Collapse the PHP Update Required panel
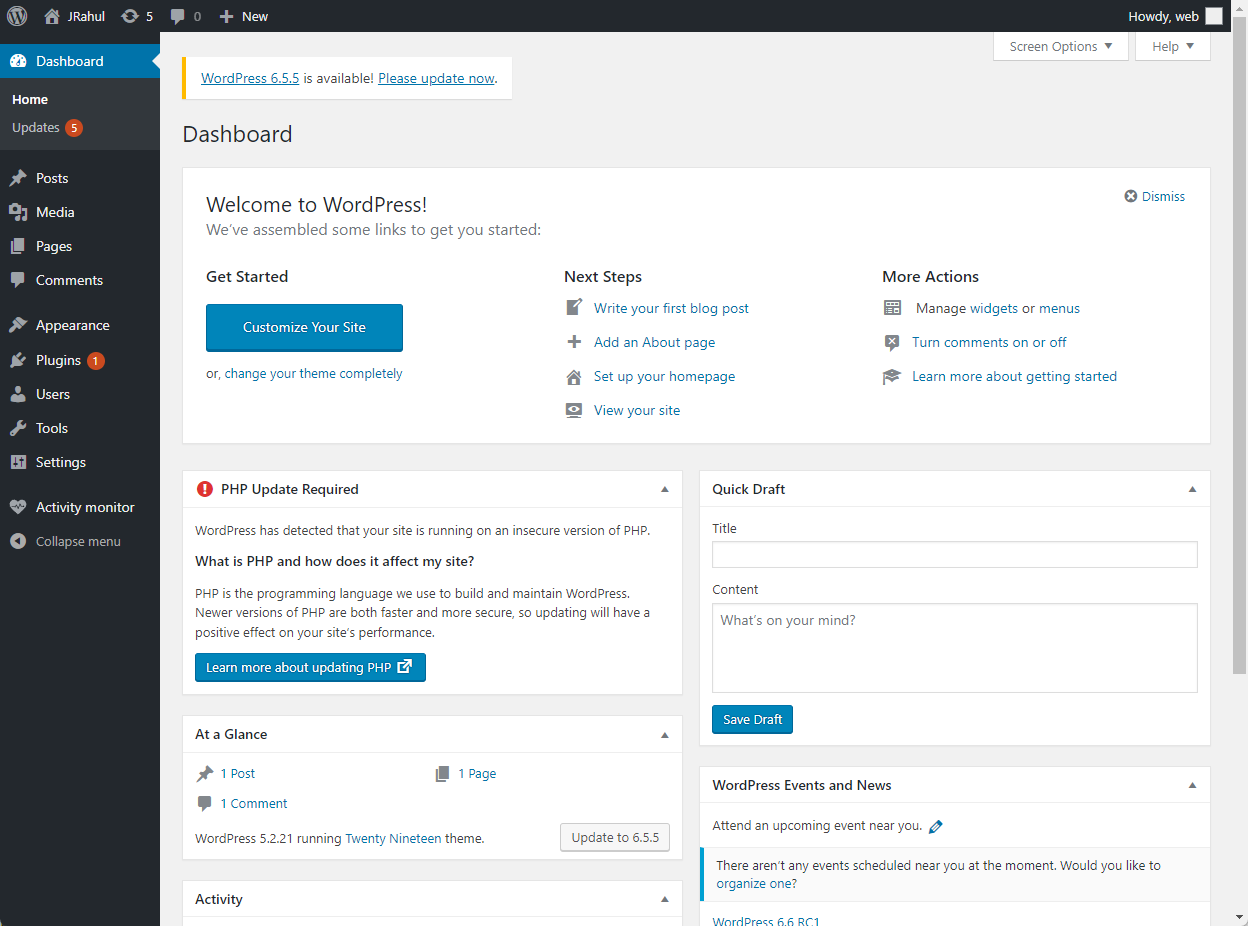The width and height of the screenshot is (1248, 926). click(x=665, y=489)
